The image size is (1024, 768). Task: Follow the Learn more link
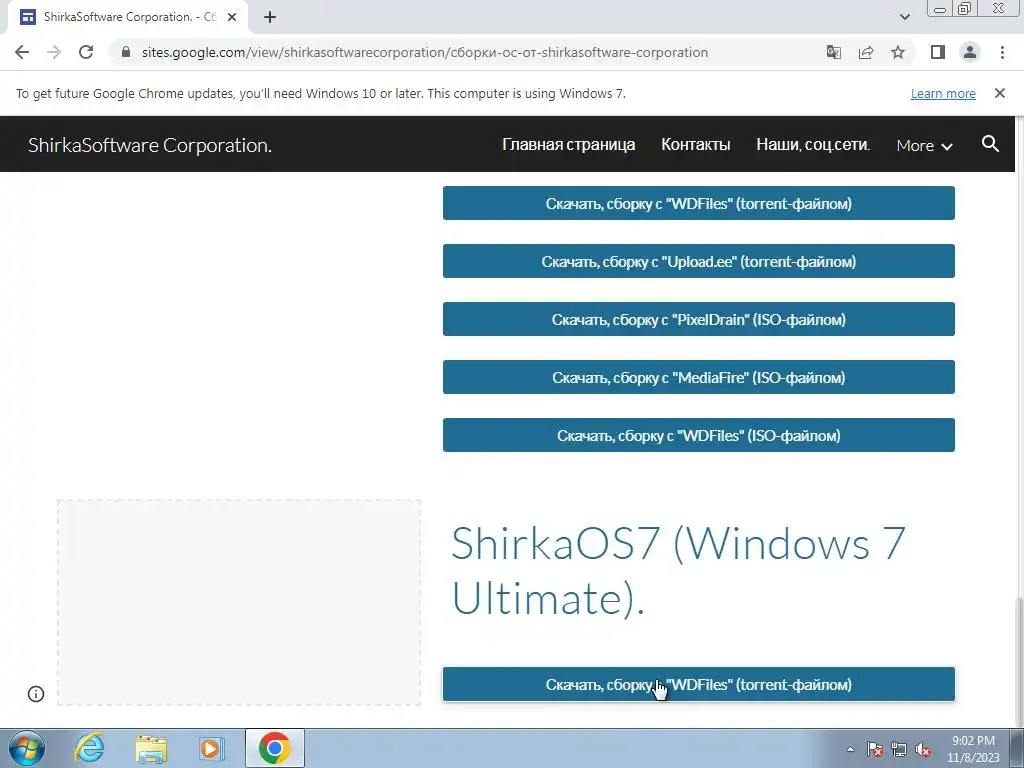pos(943,93)
